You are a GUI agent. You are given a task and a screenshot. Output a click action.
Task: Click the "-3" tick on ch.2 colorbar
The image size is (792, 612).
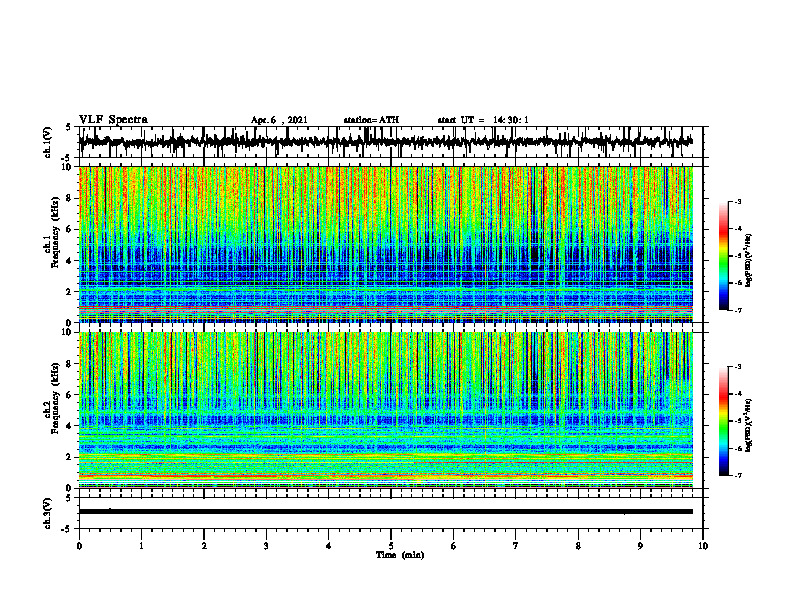[737, 367]
